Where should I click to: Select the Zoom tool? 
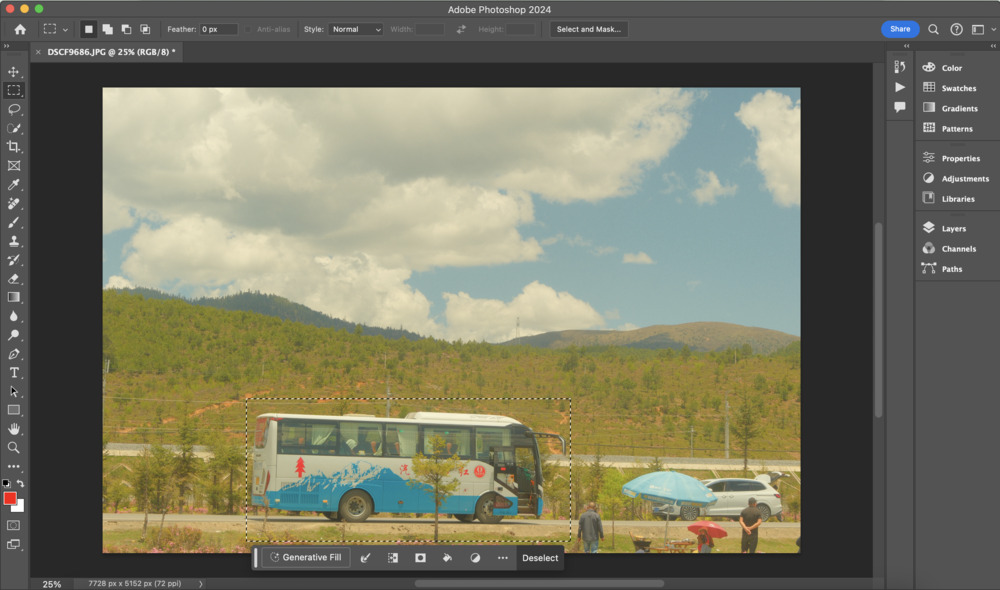coord(14,448)
